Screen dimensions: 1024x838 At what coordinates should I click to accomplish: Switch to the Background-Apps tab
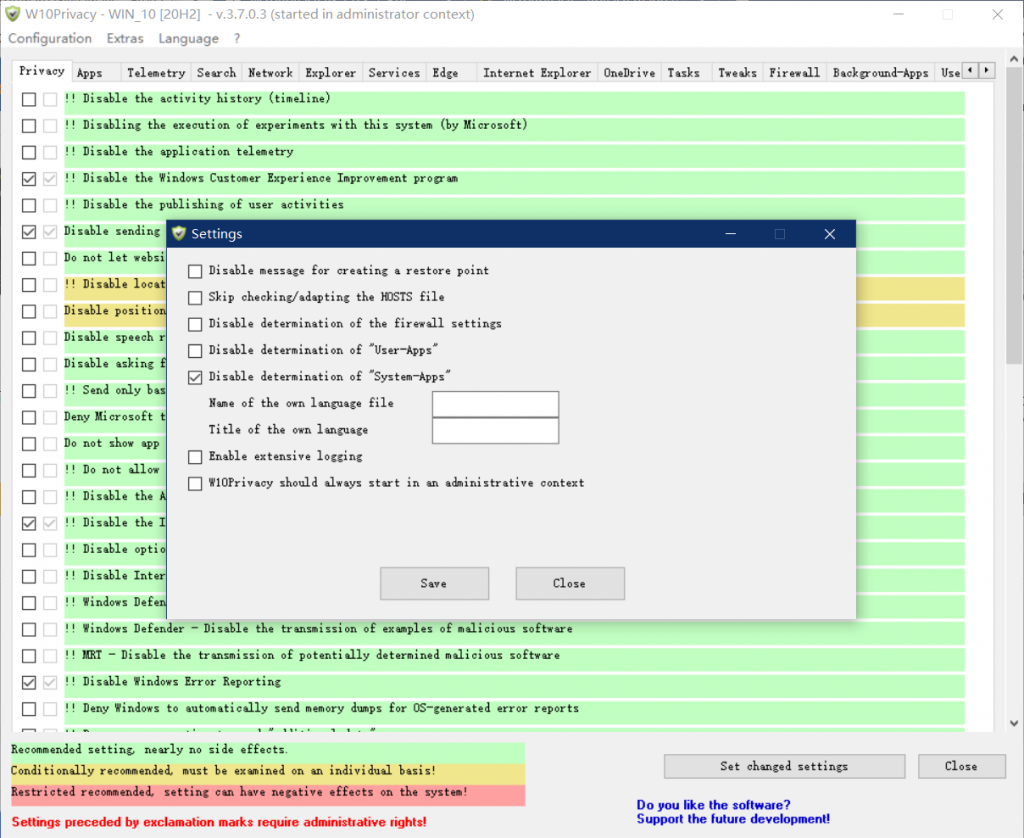click(880, 73)
